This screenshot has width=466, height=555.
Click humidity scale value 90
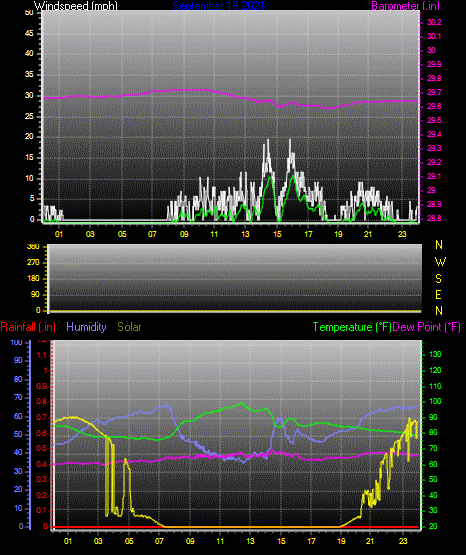18,360
